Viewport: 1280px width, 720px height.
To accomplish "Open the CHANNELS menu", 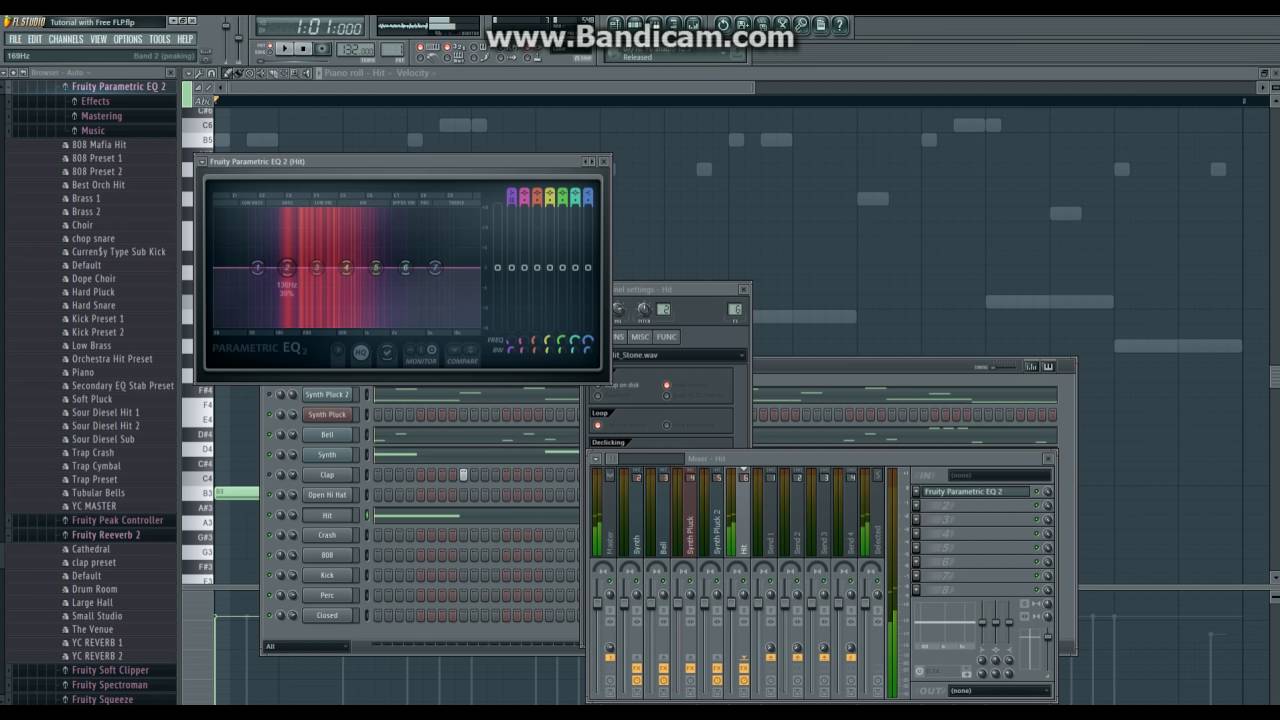I will pyautogui.click(x=66, y=39).
